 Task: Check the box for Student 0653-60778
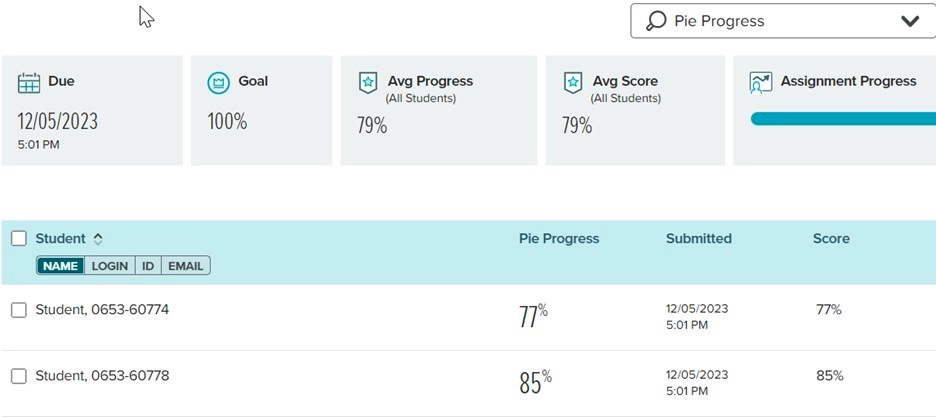tap(19, 376)
